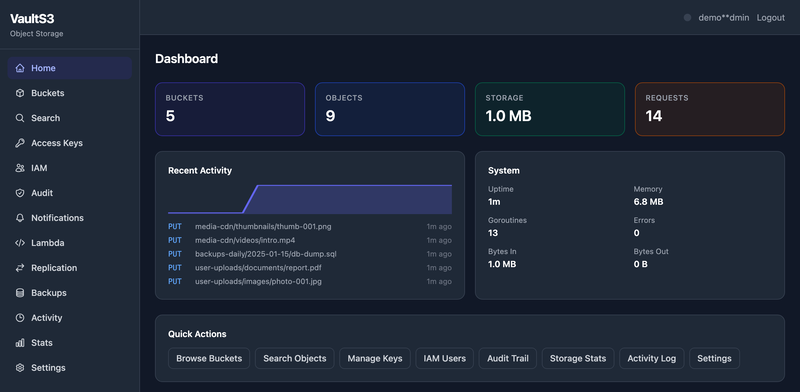Click the Manage Keys button

tap(375, 358)
